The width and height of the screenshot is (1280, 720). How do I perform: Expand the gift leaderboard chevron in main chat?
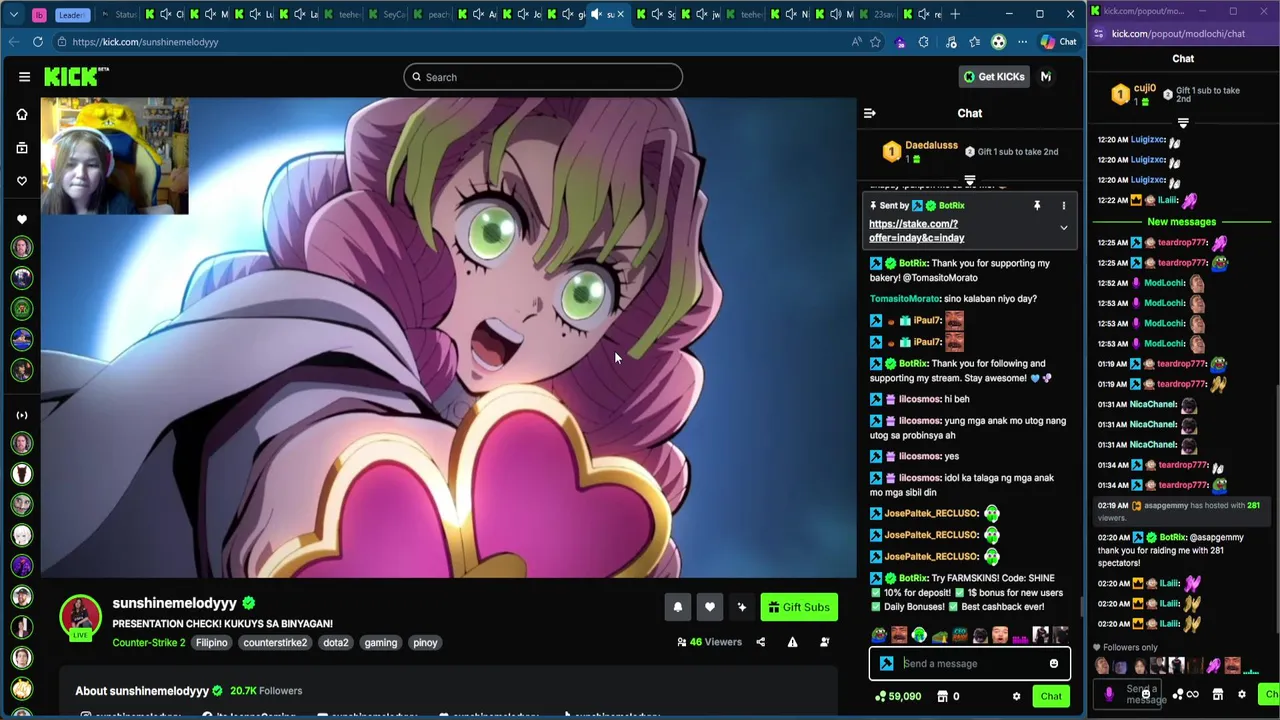tap(970, 180)
